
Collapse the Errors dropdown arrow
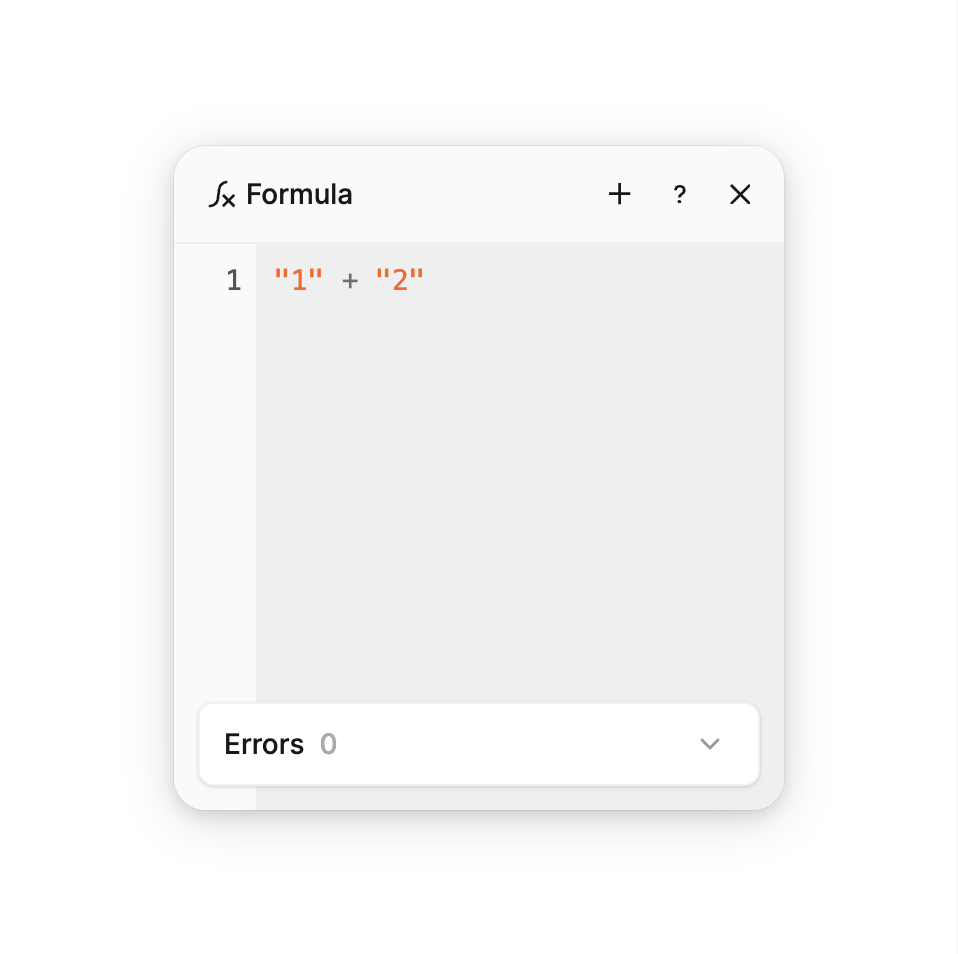(710, 744)
